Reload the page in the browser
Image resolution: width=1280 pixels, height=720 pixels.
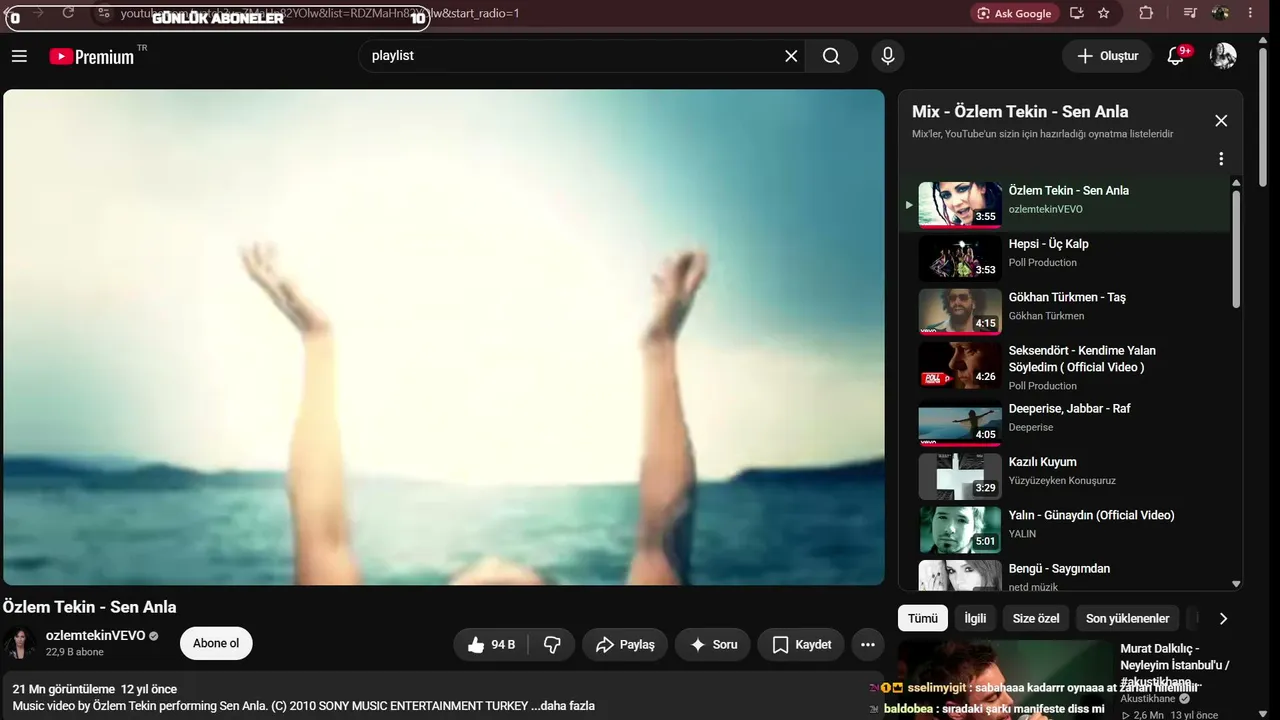pyautogui.click(x=68, y=12)
